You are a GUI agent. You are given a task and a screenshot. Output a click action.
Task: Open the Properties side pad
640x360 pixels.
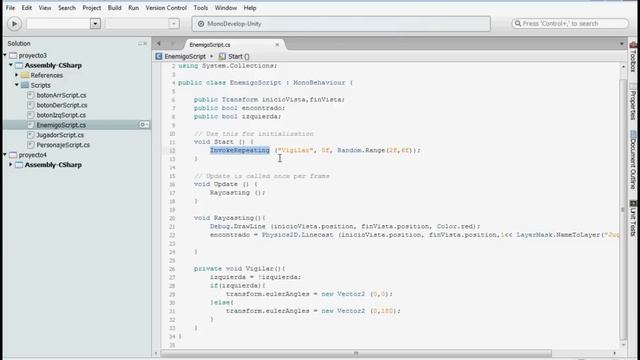[x=633, y=101]
